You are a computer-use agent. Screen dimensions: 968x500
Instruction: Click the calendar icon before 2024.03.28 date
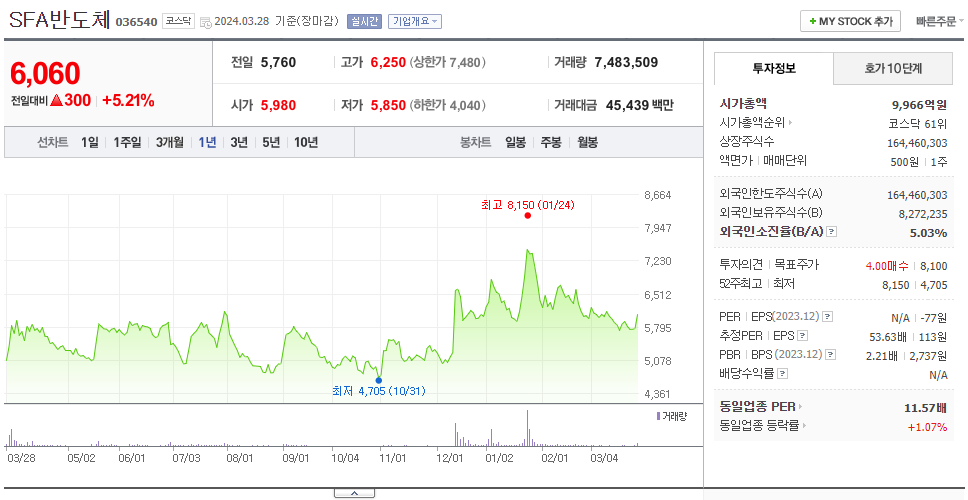pos(206,22)
